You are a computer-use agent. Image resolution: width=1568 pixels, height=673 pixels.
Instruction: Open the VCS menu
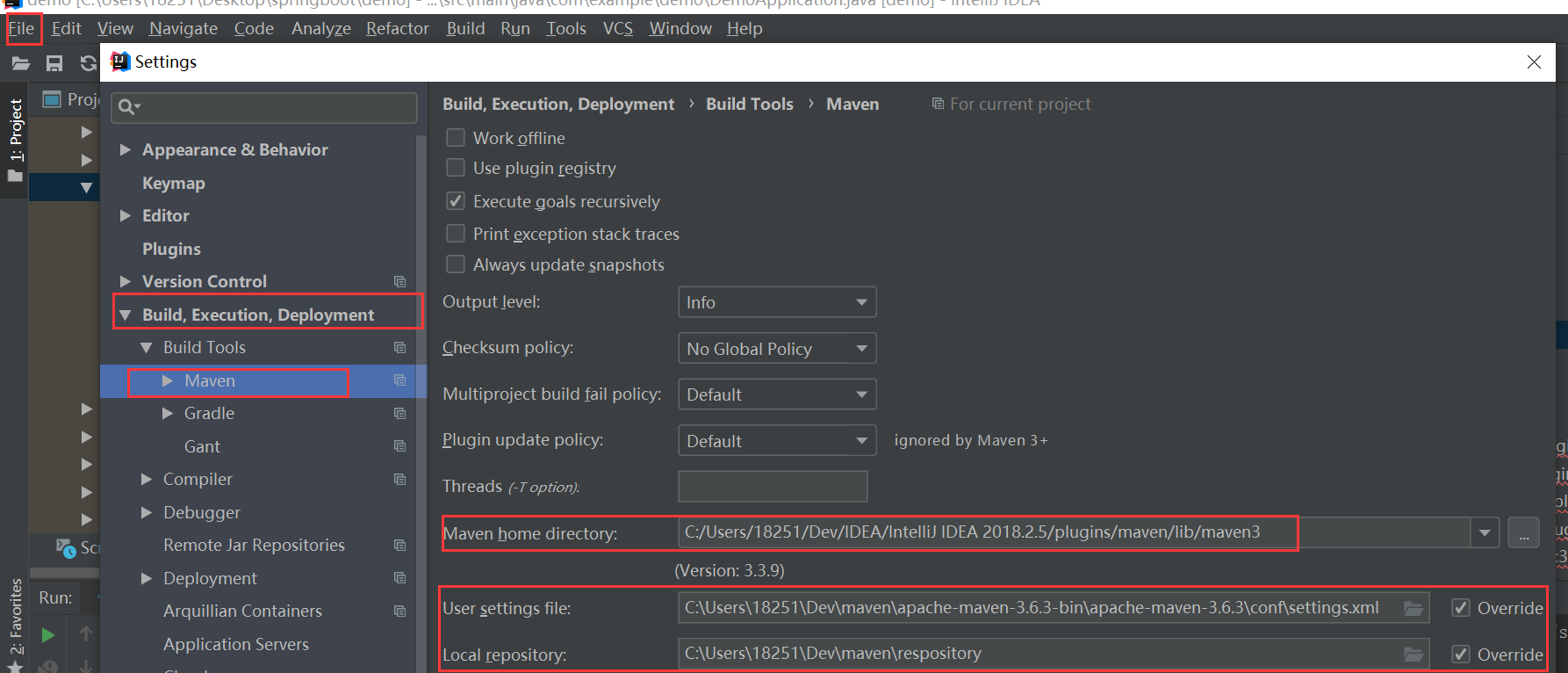(618, 28)
